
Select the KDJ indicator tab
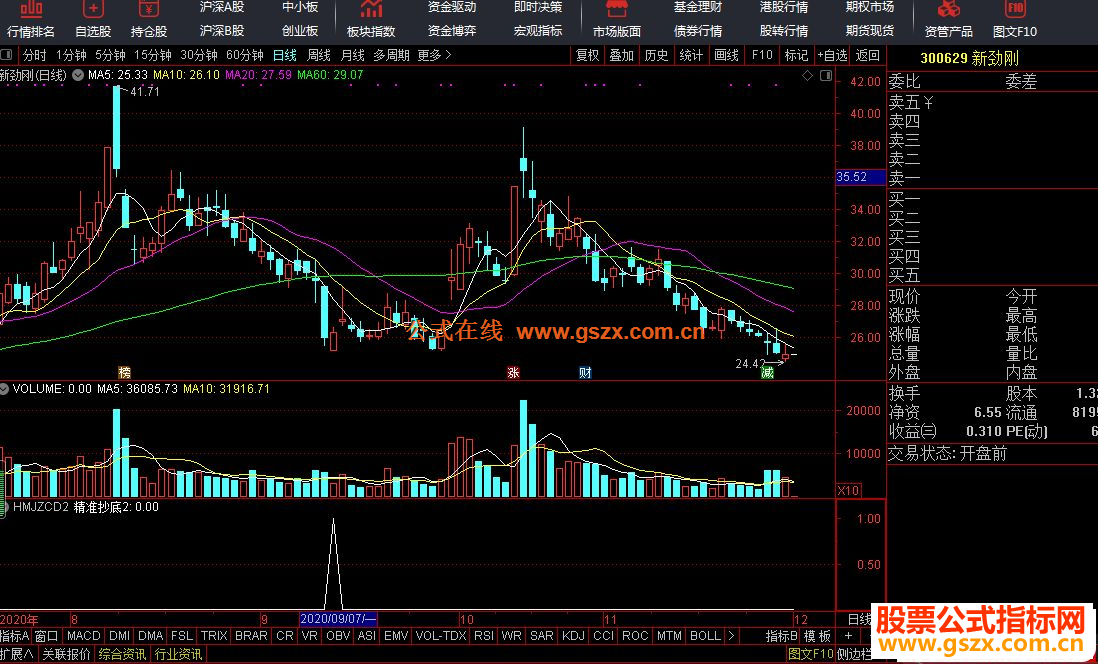click(574, 636)
